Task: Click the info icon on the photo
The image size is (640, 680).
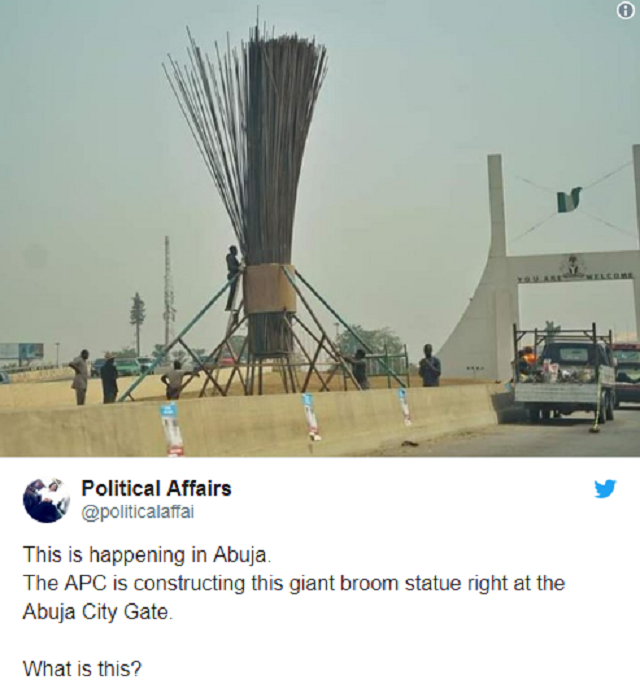Action: 625,12
